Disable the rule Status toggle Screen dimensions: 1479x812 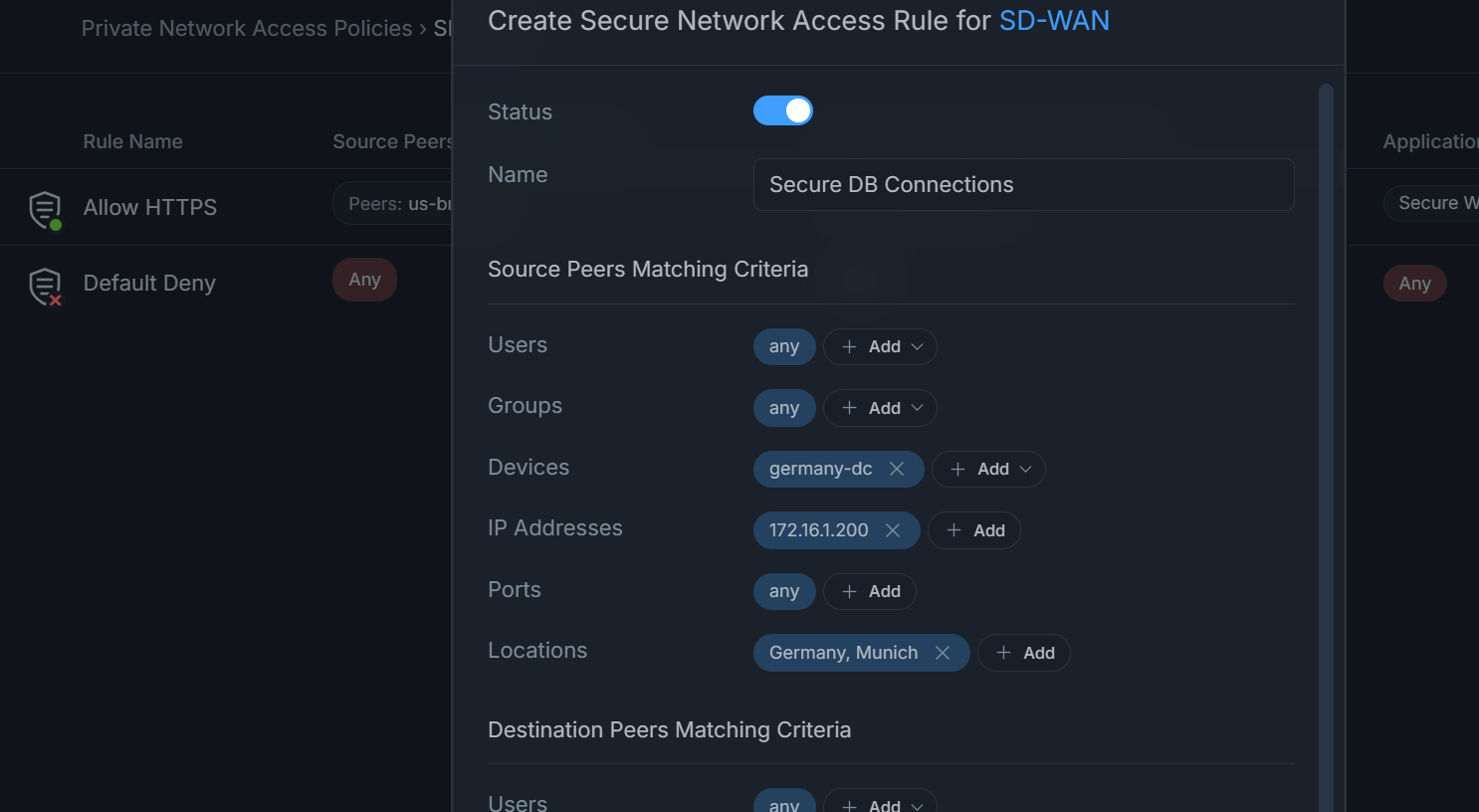pyautogui.click(x=783, y=110)
